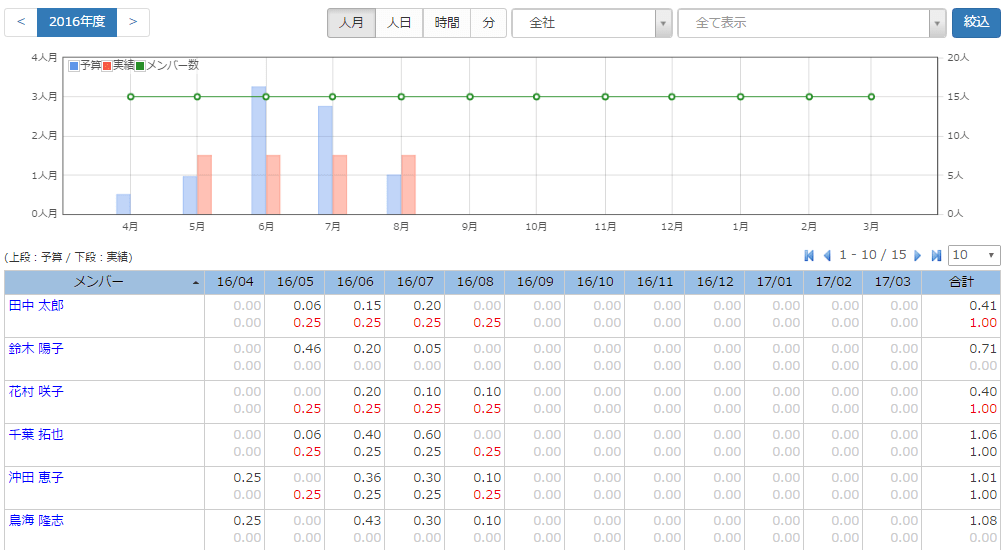Click June 予算 bar in chart
The width and height of the screenshot is (1006, 550).
(258, 150)
